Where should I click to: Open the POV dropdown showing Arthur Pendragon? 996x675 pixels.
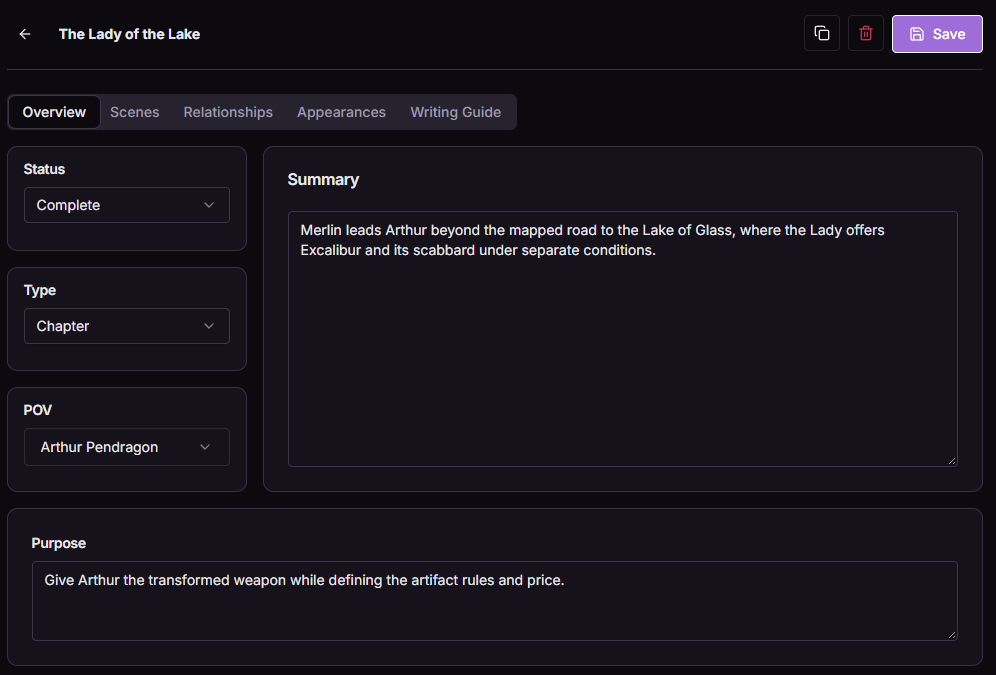126,447
